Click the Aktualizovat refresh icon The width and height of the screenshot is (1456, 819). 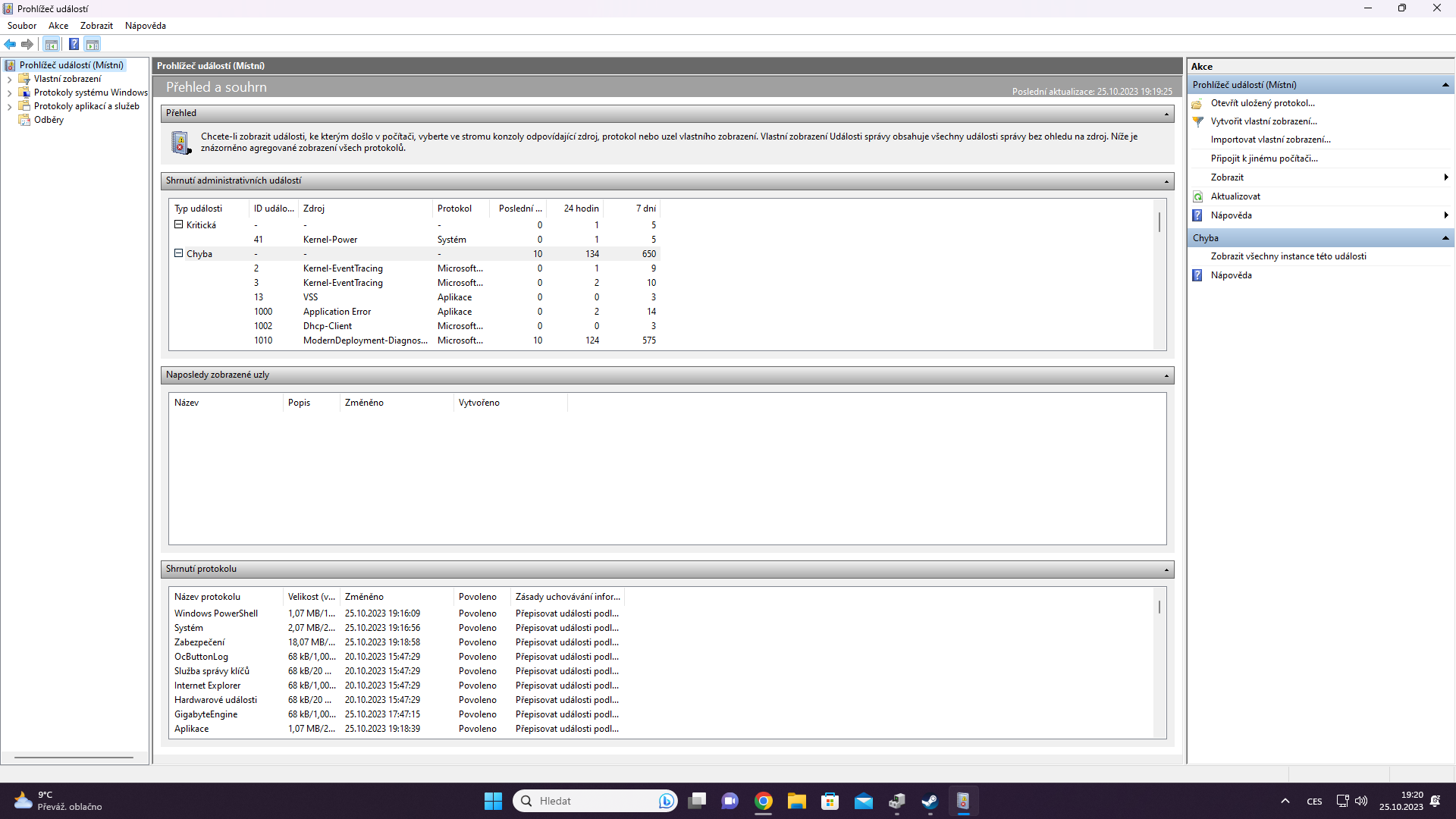click(1198, 196)
